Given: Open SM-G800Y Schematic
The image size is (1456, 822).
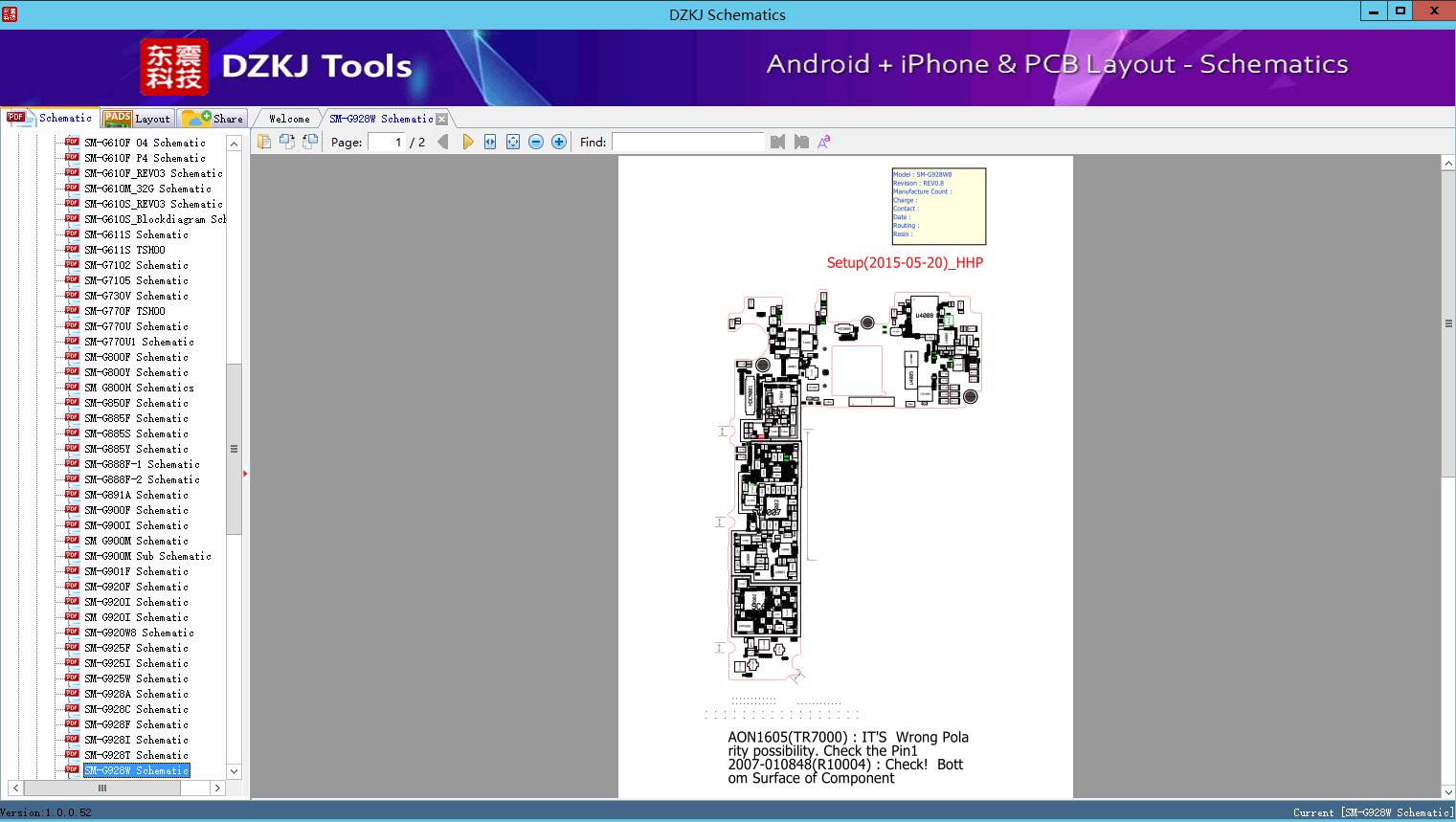Looking at the screenshot, I should point(136,372).
